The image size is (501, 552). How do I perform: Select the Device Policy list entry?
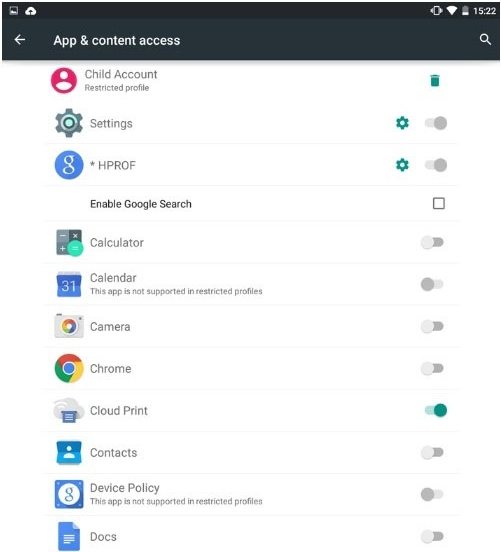[252, 494]
